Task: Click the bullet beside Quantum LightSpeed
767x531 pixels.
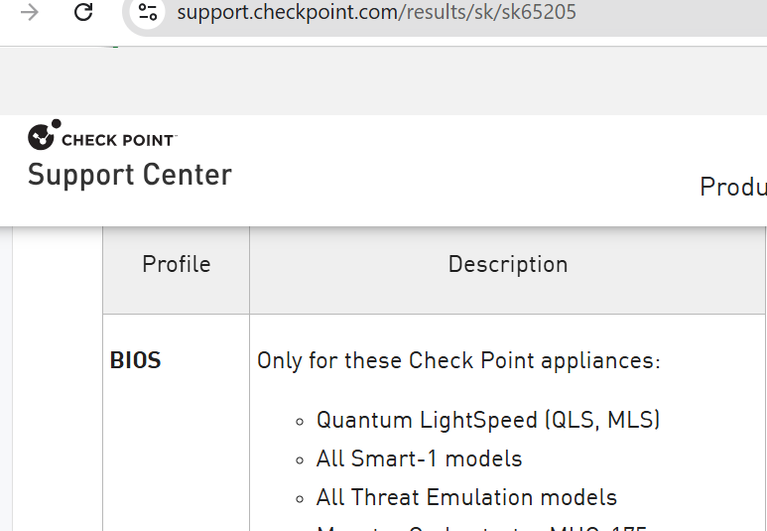Action: tap(300, 422)
